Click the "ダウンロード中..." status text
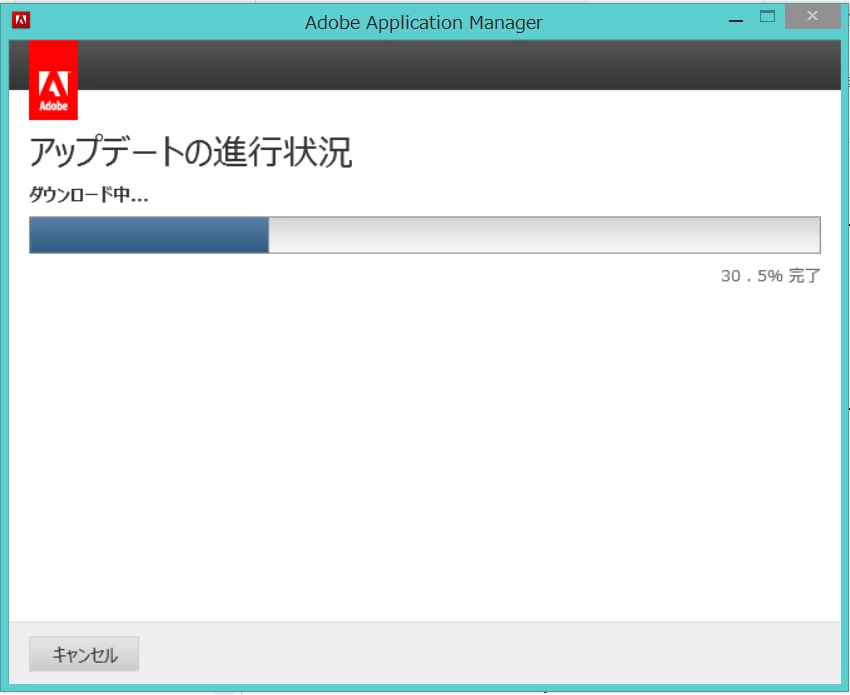Screen dimensions: 850x695 coord(88,195)
